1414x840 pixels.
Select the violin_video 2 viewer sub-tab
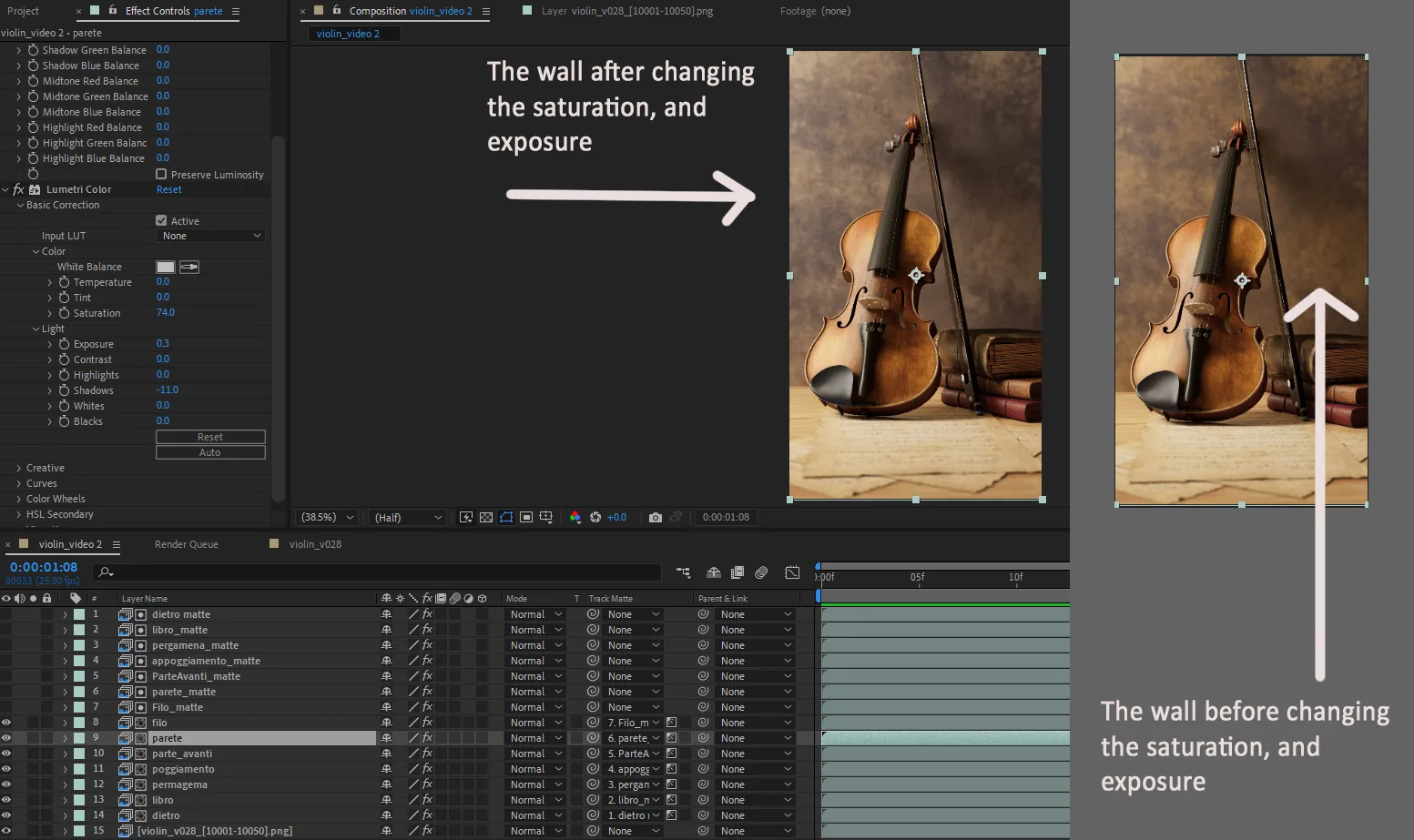[348, 34]
